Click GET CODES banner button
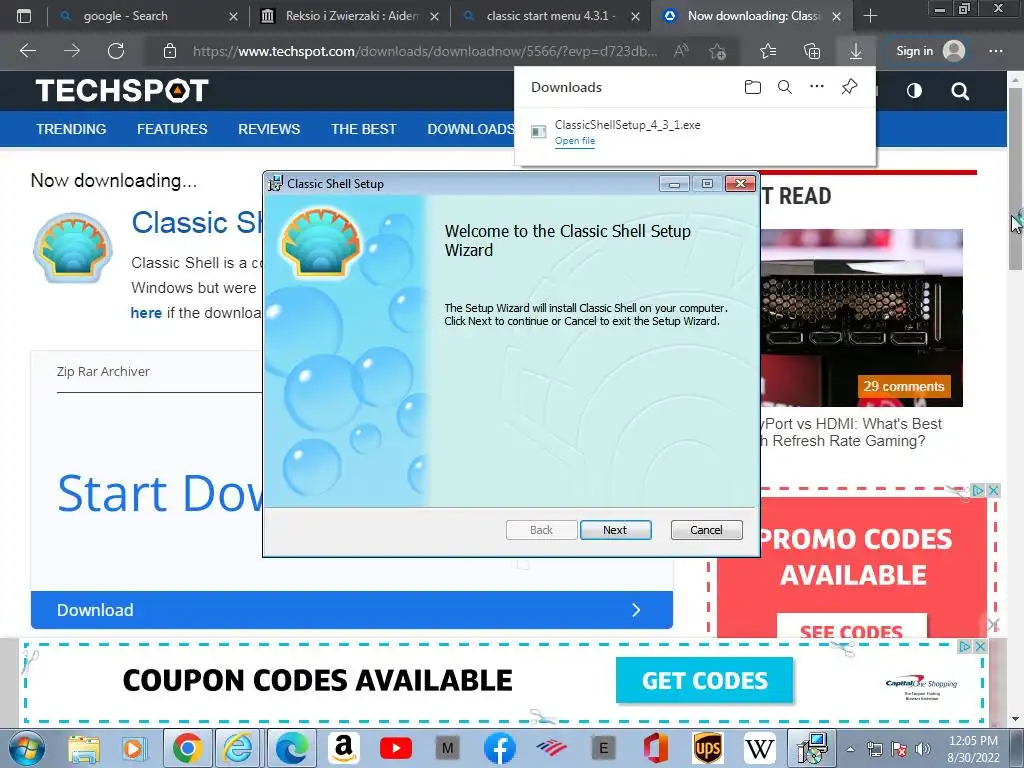 pyautogui.click(x=704, y=680)
